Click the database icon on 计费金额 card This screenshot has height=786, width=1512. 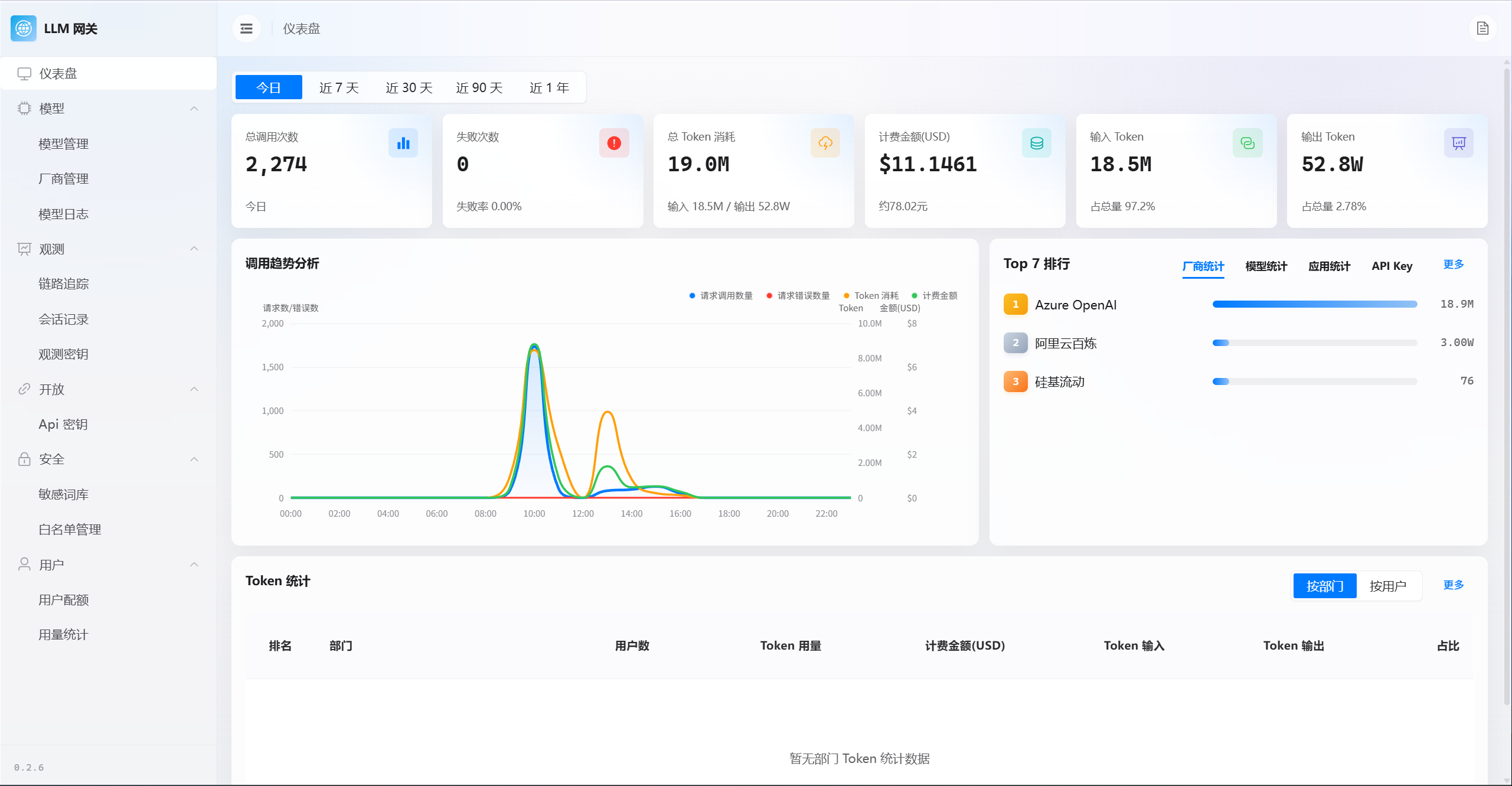point(1037,143)
